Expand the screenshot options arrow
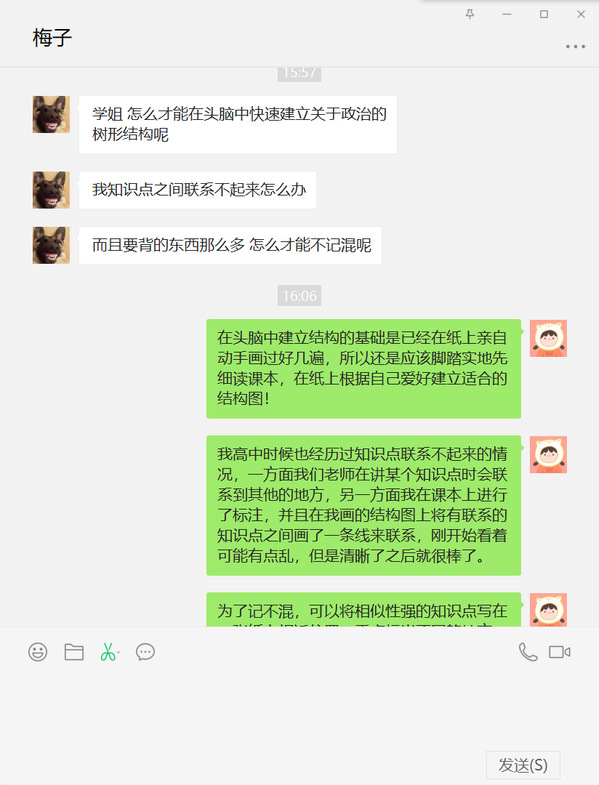The height and width of the screenshot is (785, 599). pyautogui.click(x=119, y=652)
